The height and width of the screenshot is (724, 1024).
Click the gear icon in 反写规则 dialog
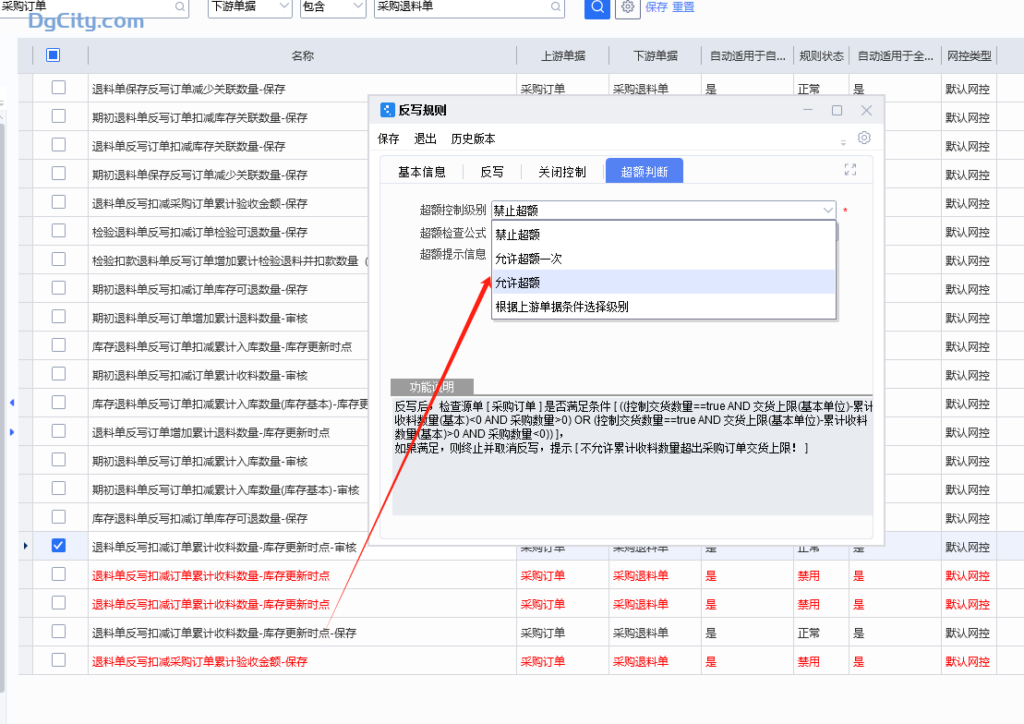864,138
